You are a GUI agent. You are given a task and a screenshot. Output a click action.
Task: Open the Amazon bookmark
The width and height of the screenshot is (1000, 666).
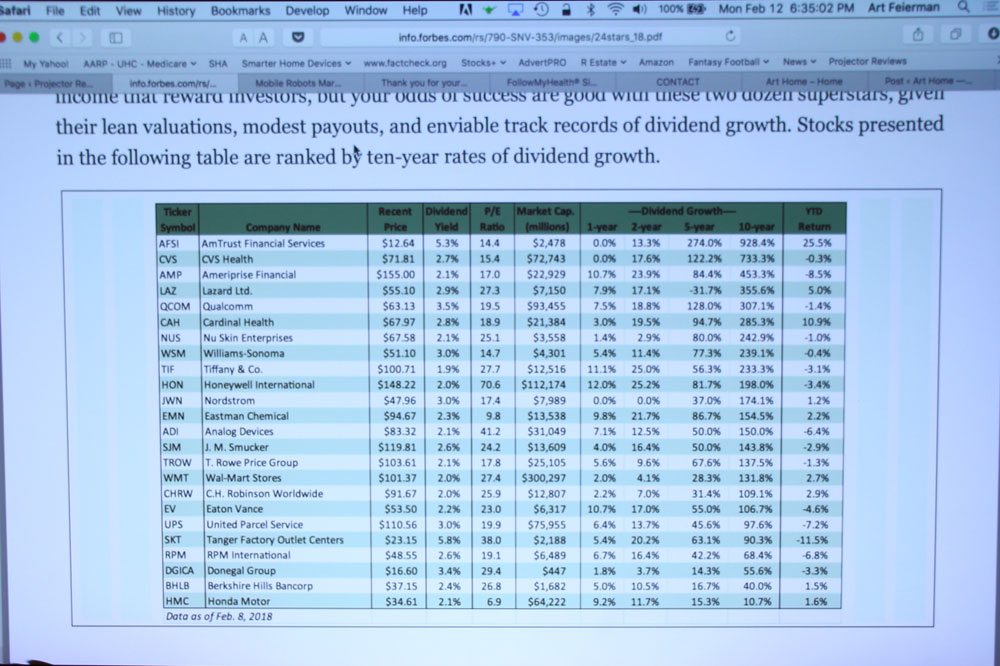(x=656, y=63)
